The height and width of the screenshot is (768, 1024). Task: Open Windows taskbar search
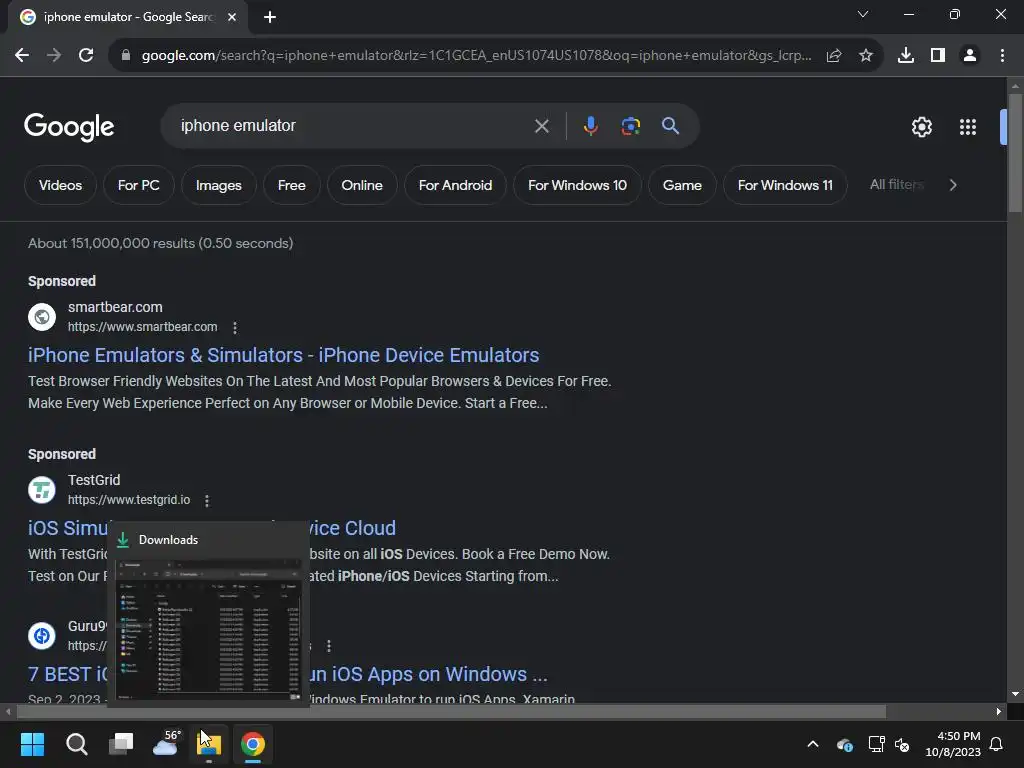point(76,744)
